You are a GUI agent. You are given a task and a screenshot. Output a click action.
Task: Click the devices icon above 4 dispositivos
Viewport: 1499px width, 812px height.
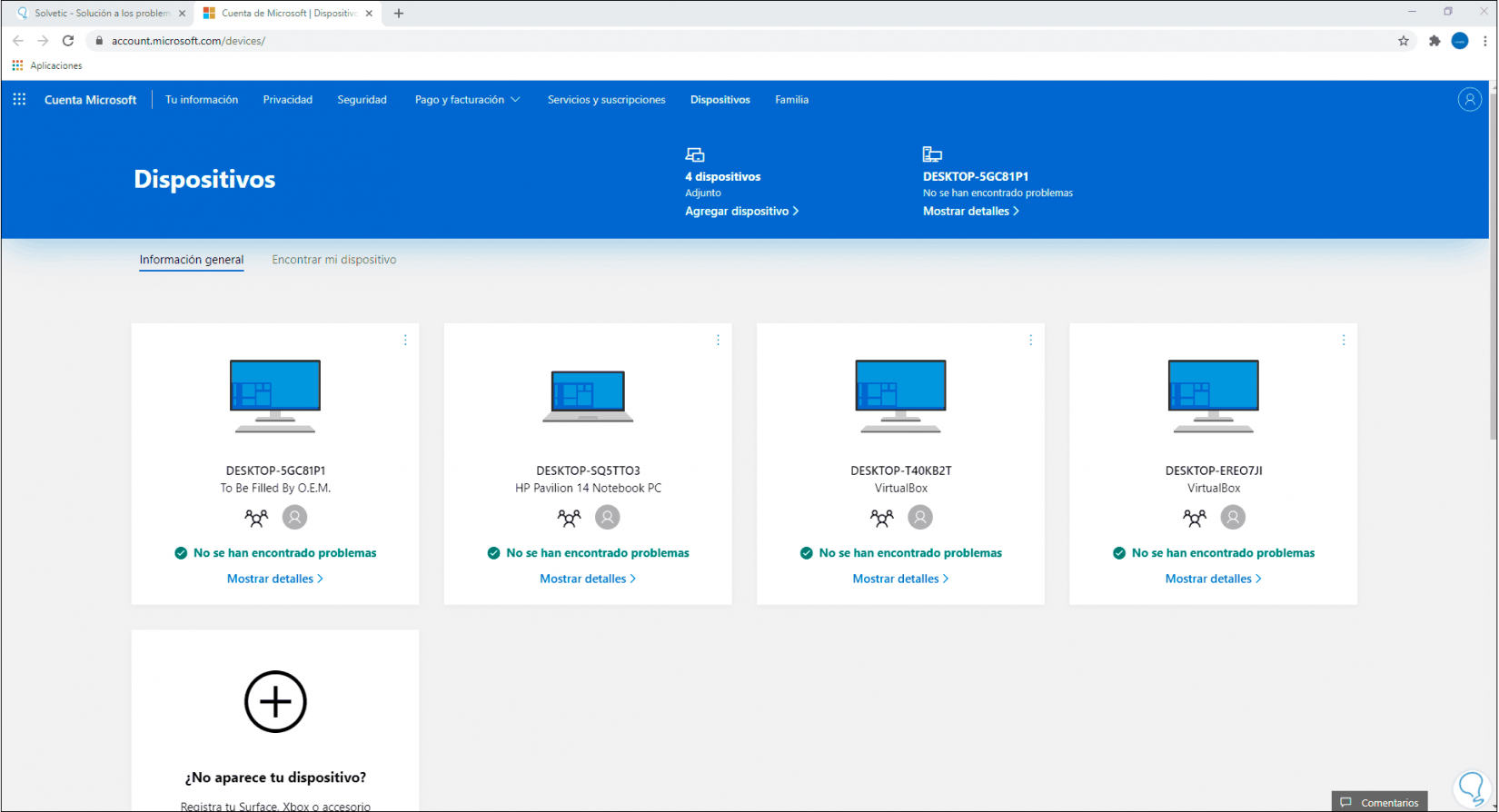pyautogui.click(x=695, y=154)
